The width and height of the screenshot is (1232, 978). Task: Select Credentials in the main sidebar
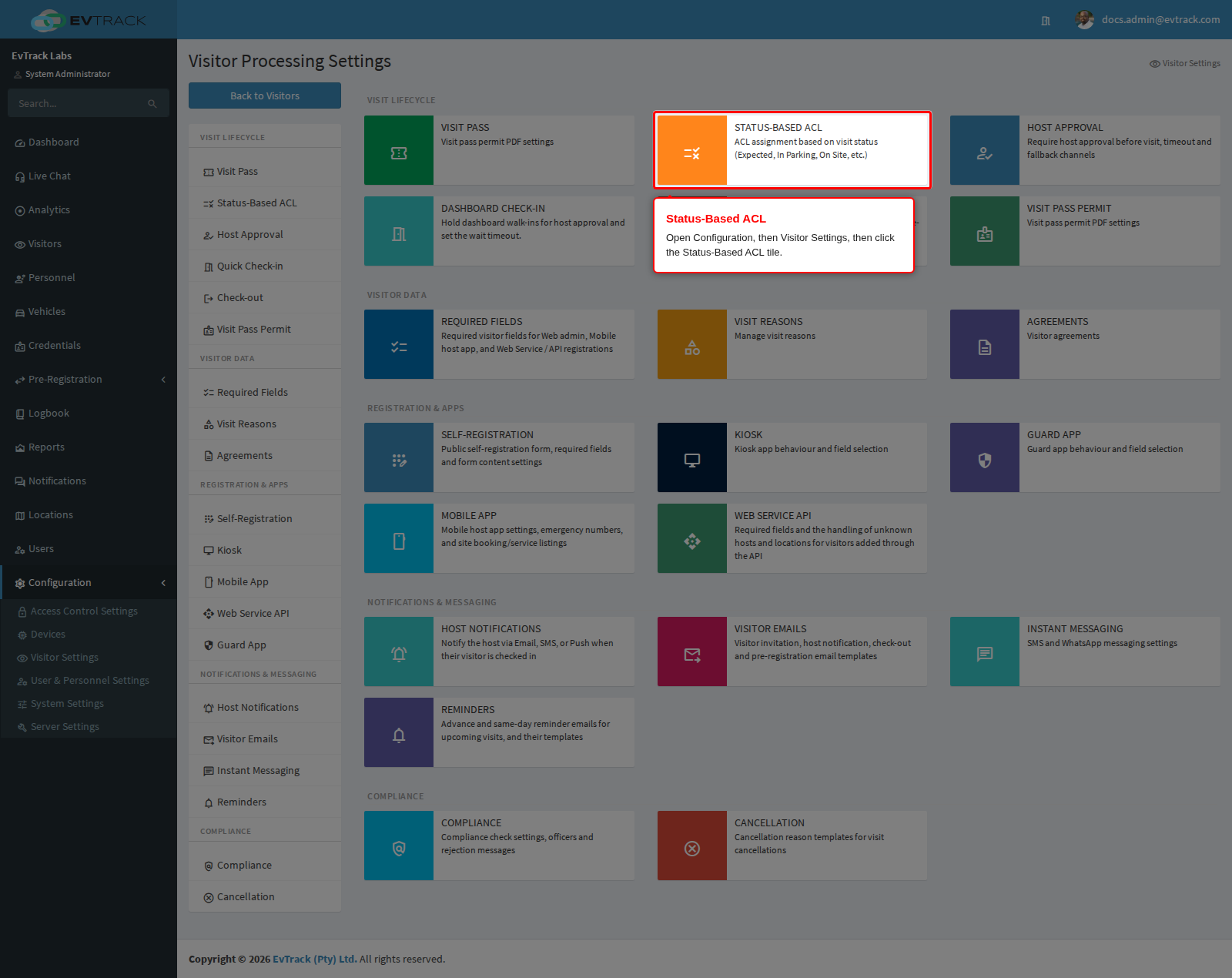[89, 346]
